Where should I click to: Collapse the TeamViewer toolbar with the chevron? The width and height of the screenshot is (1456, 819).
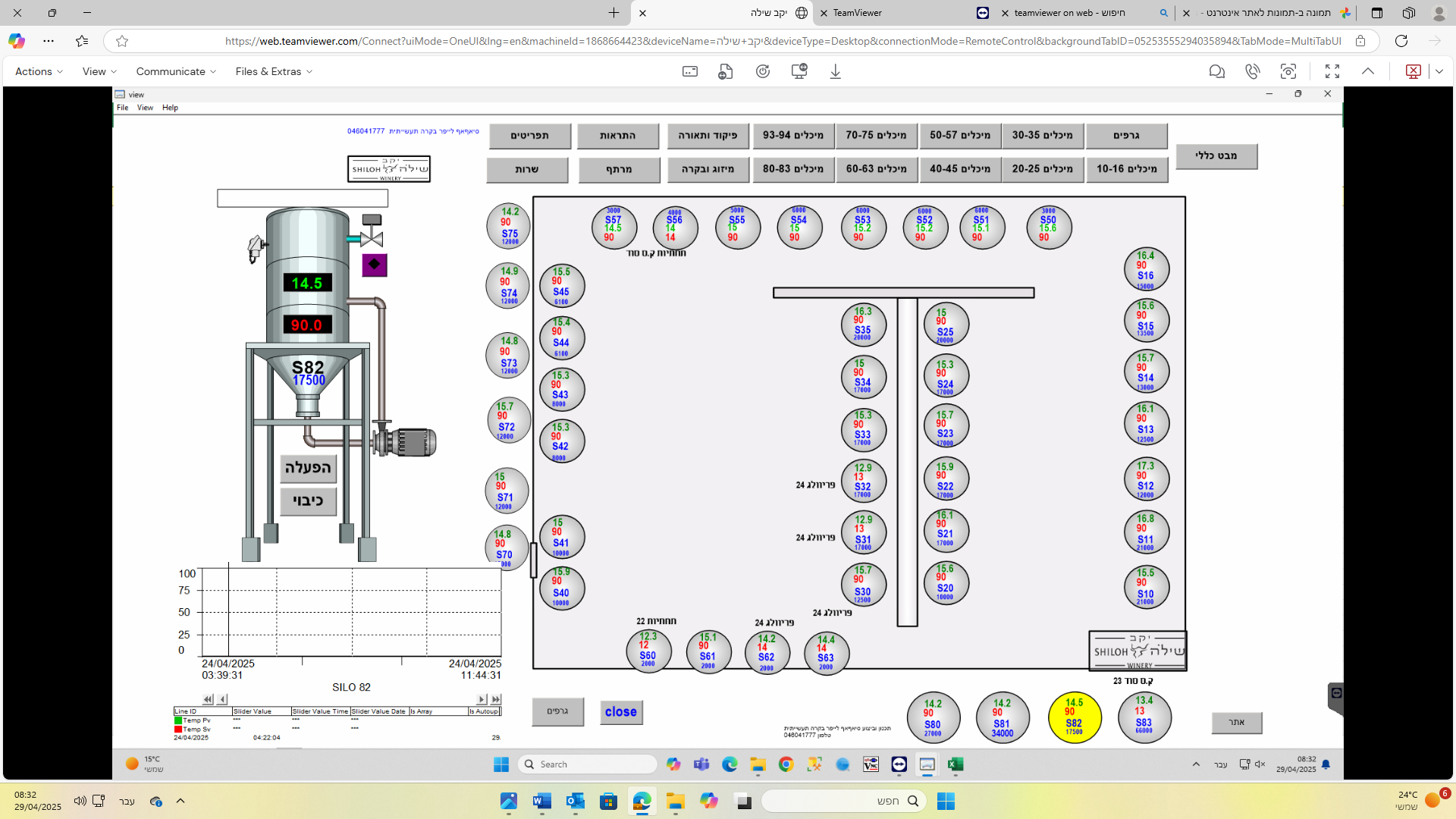[x=1368, y=71]
